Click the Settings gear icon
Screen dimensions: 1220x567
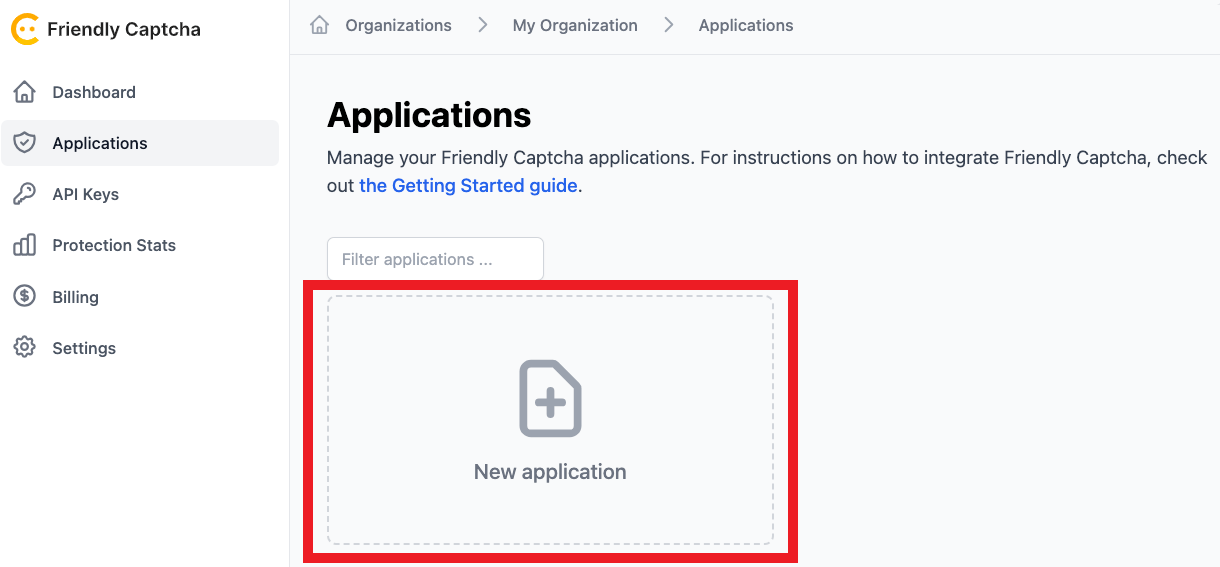[x=24, y=348]
